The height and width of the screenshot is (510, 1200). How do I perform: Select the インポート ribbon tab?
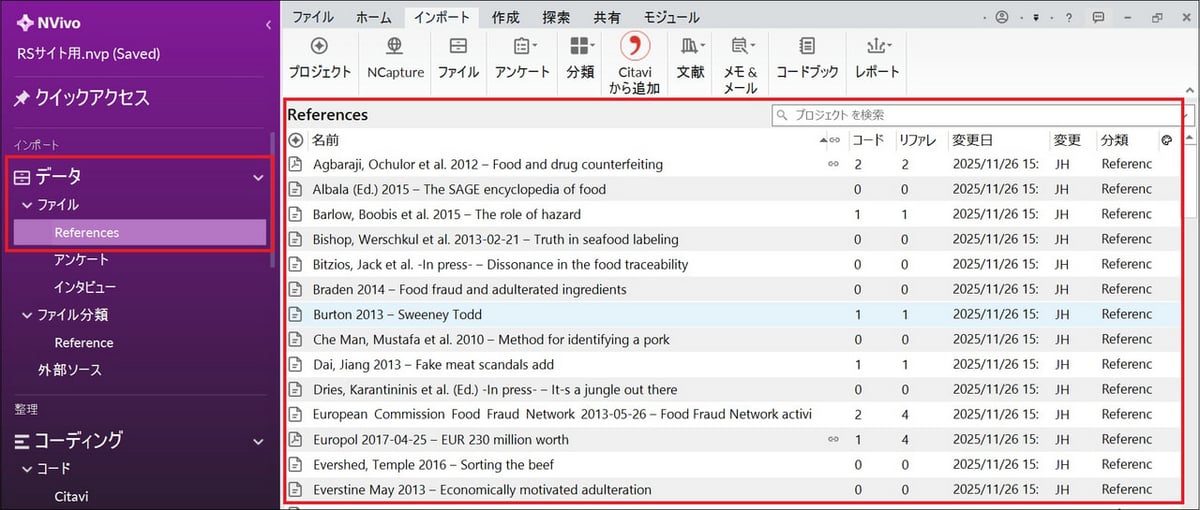click(x=441, y=17)
